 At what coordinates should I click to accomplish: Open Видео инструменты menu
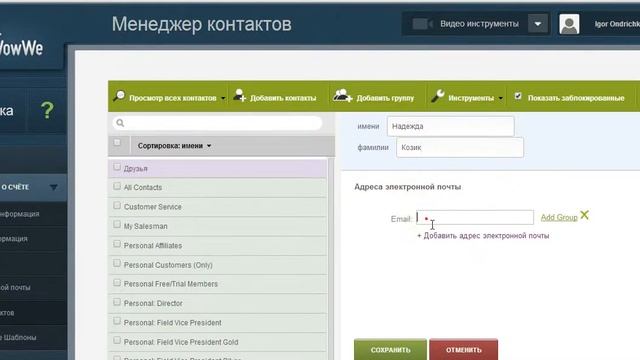pos(479,24)
